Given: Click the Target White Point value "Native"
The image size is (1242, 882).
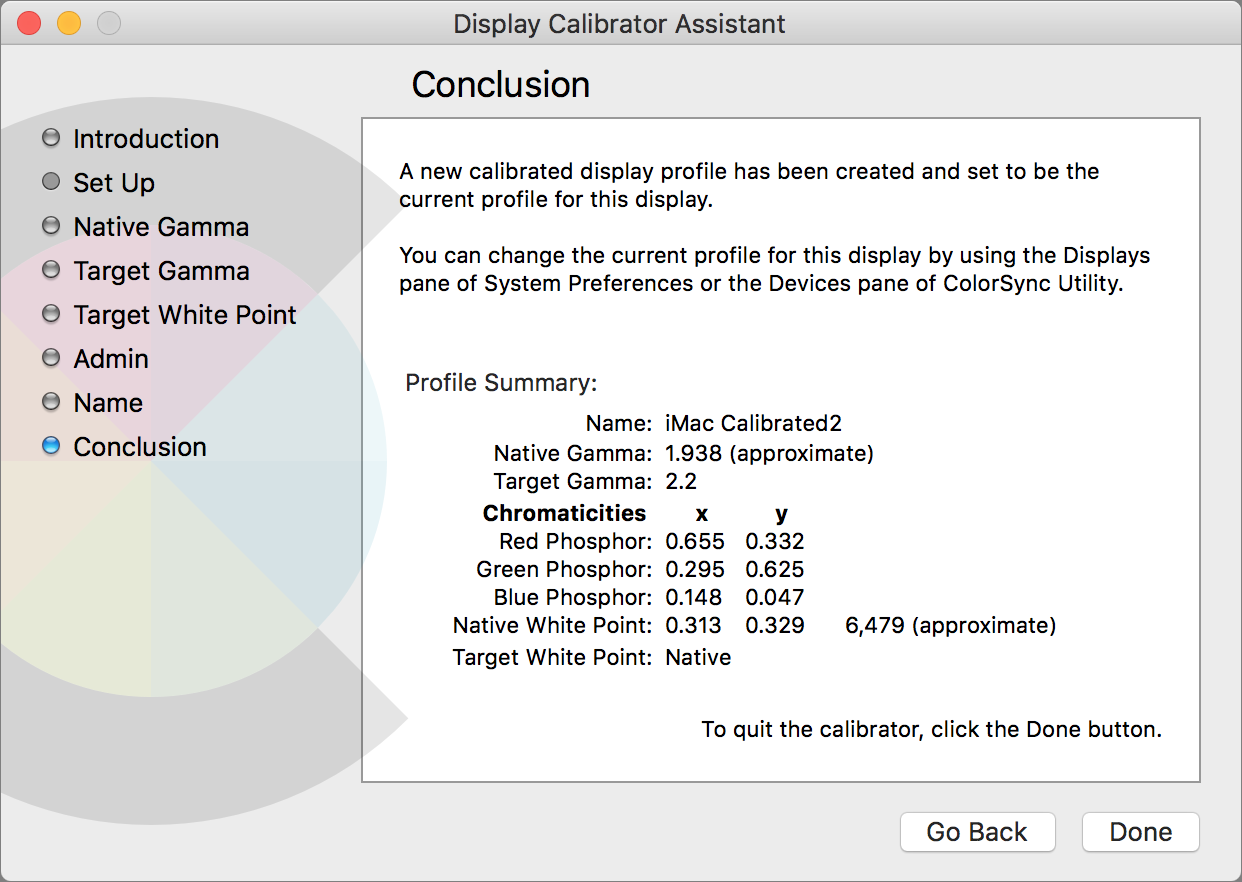Looking at the screenshot, I should 698,658.
